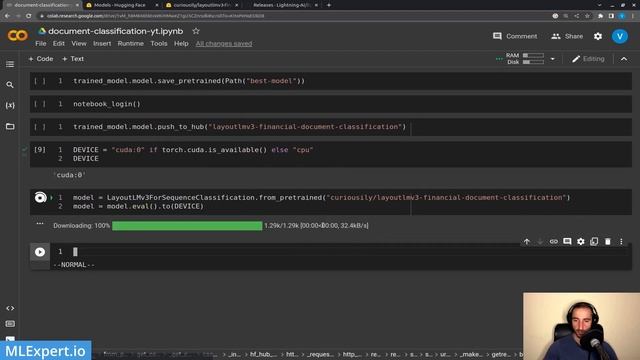Screen dimensions: 640x360
Task: Open the find and replace search icon
Action: (10, 85)
